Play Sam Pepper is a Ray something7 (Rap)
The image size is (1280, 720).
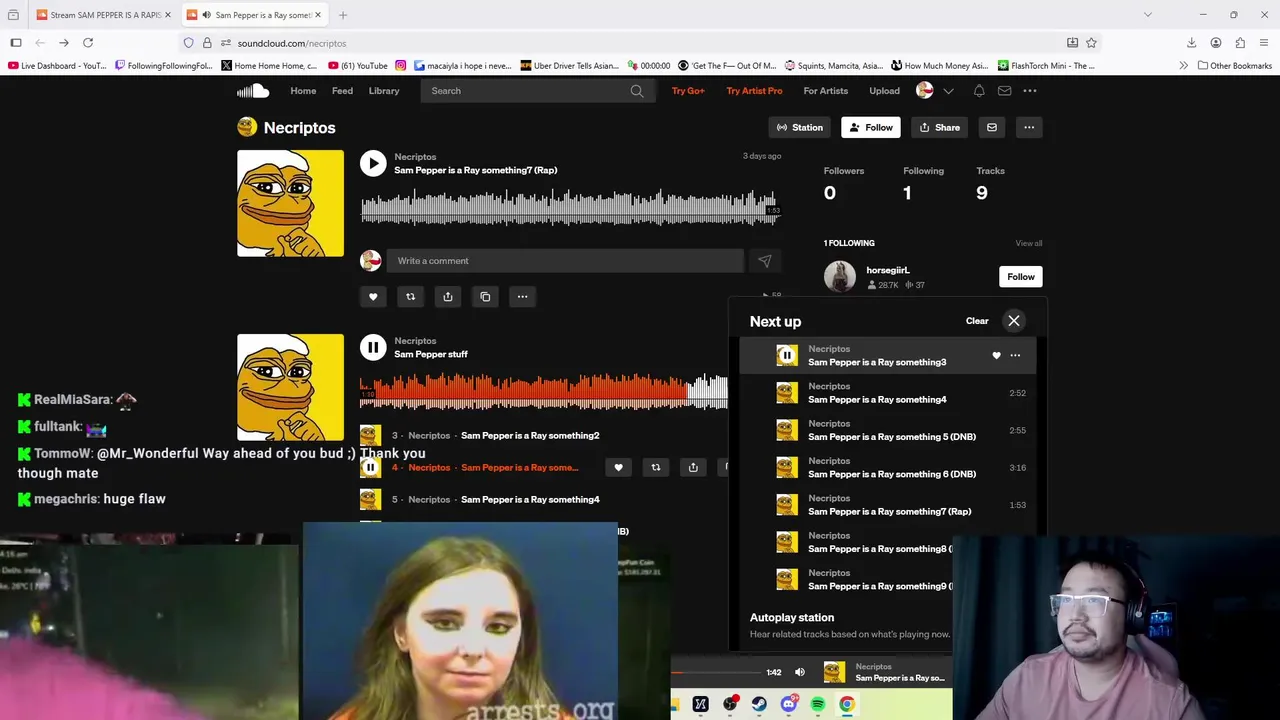click(x=373, y=164)
